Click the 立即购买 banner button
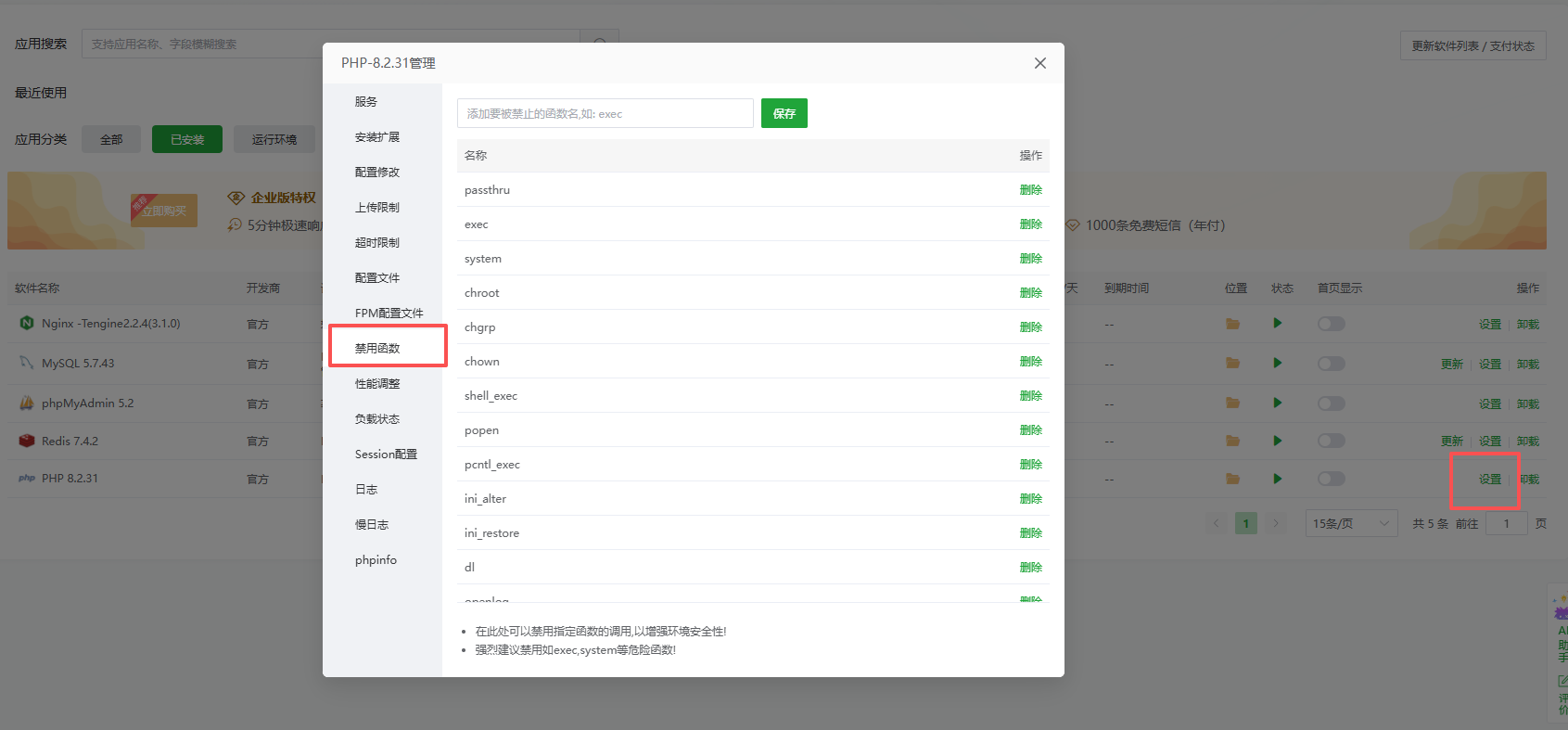1568x730 pixels. click(164, 211)
